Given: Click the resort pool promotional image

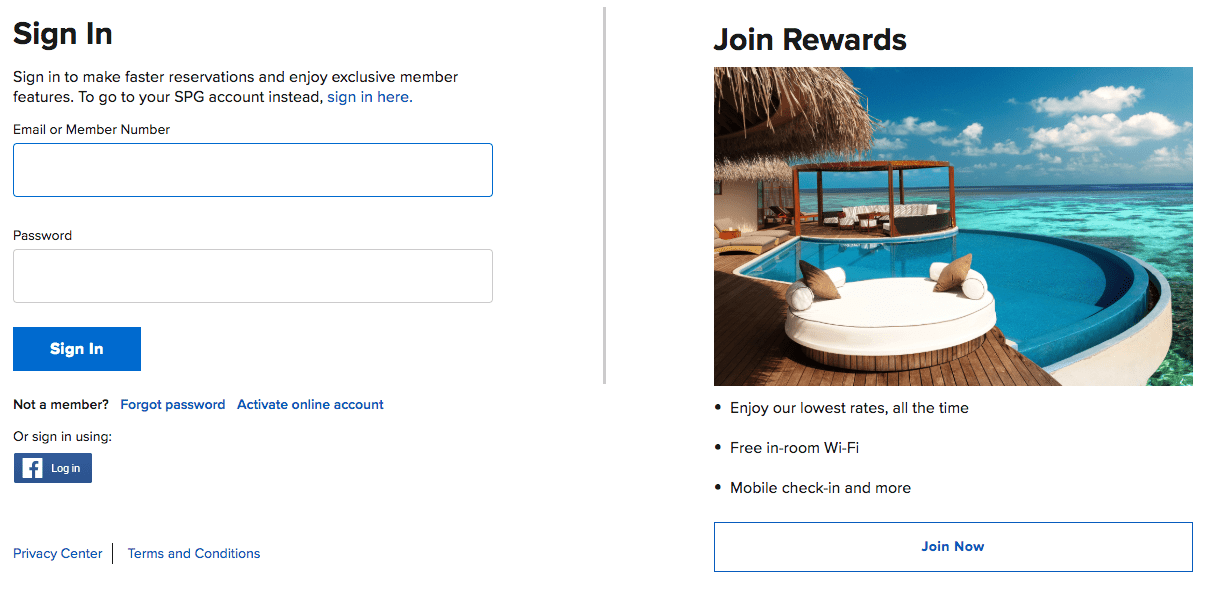Looking at the screenshot, I should pos(953,226).
